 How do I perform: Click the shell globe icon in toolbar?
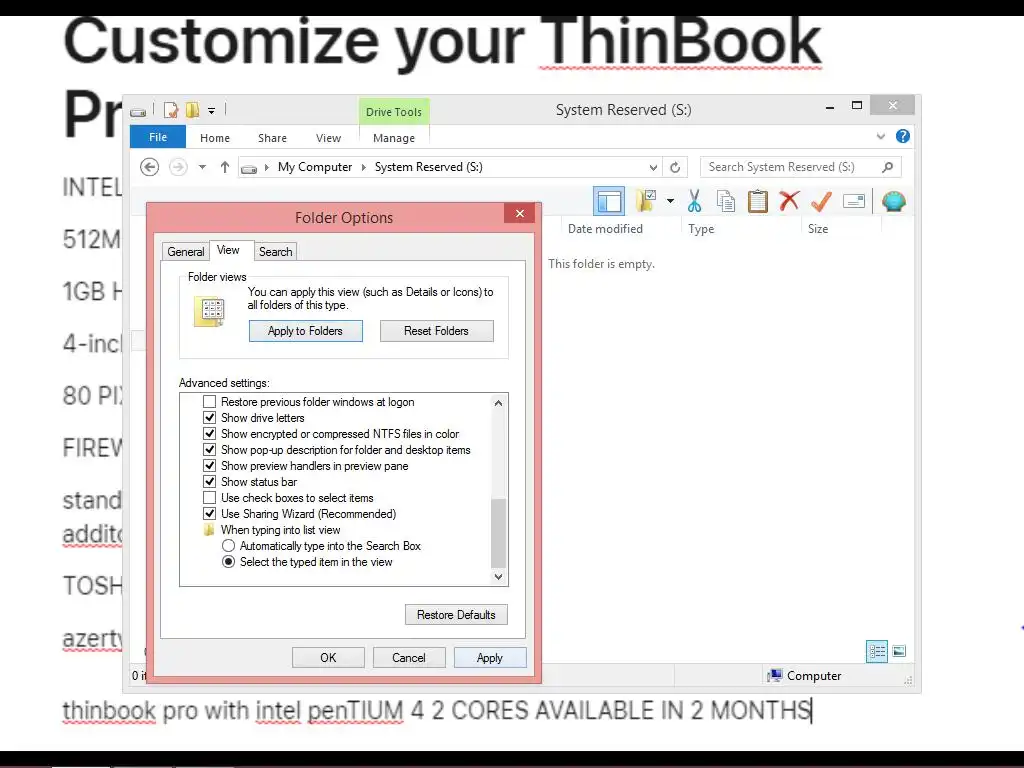tap(893, 201)
